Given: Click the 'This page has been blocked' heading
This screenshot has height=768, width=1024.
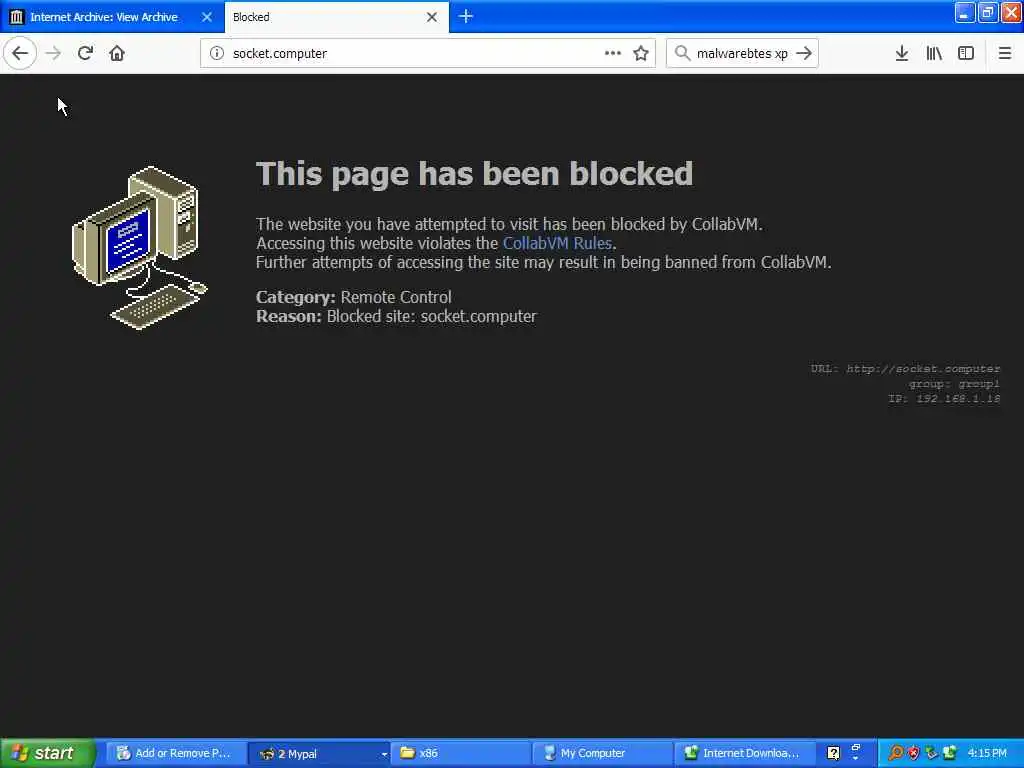Looking at the screenshot, I should point(474,174).
